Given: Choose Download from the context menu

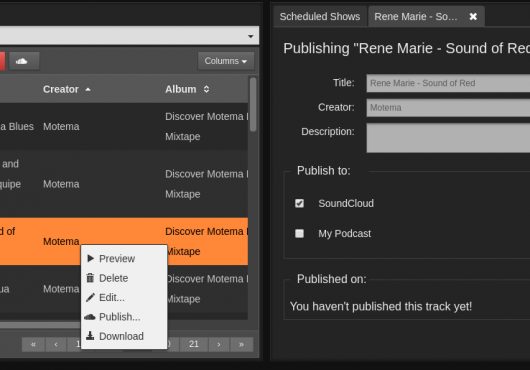Looking at the screenshot, I should pos(124,336).
